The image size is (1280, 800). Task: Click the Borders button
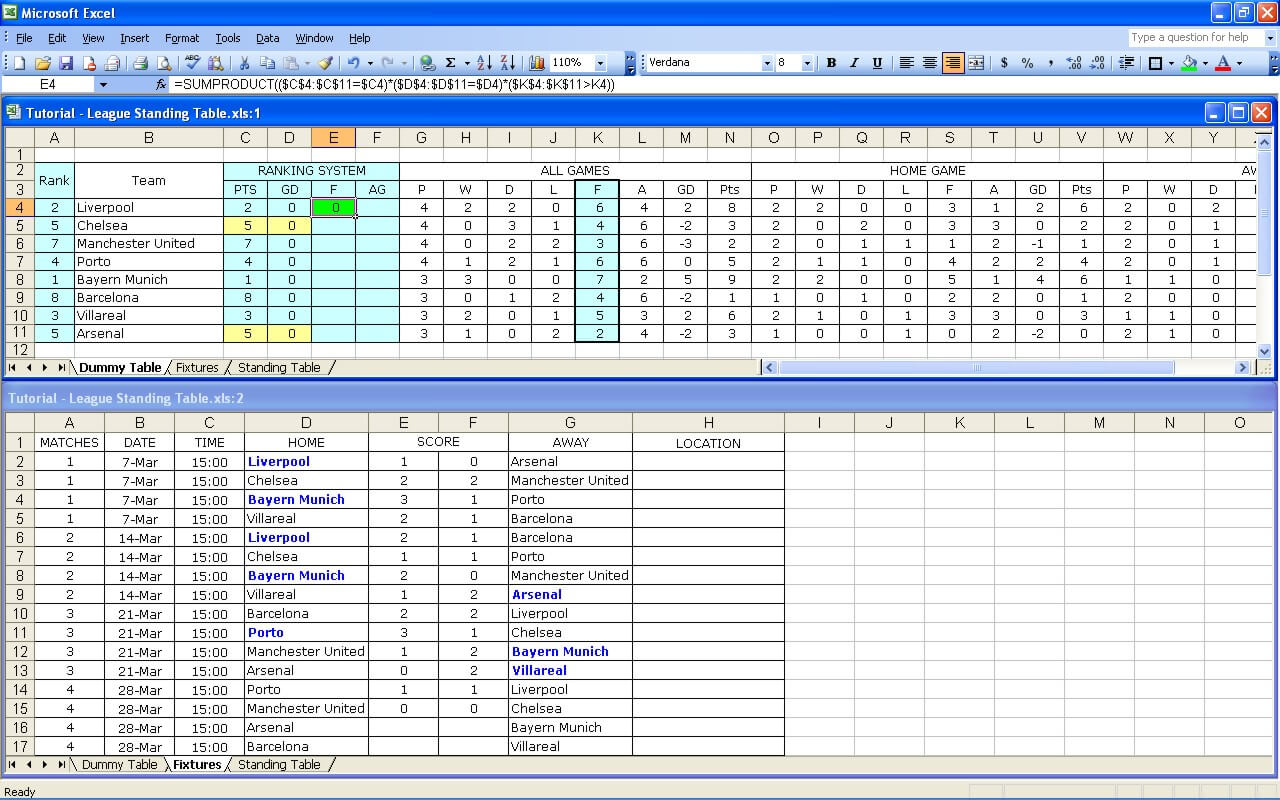point(1154,63)
